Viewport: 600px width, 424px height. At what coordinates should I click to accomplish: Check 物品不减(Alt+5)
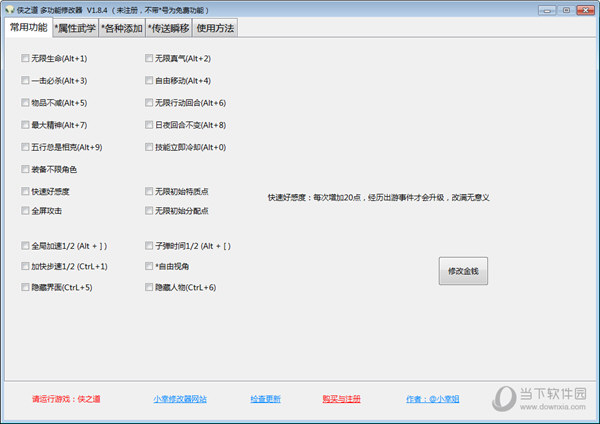click(x=25, y=103)
